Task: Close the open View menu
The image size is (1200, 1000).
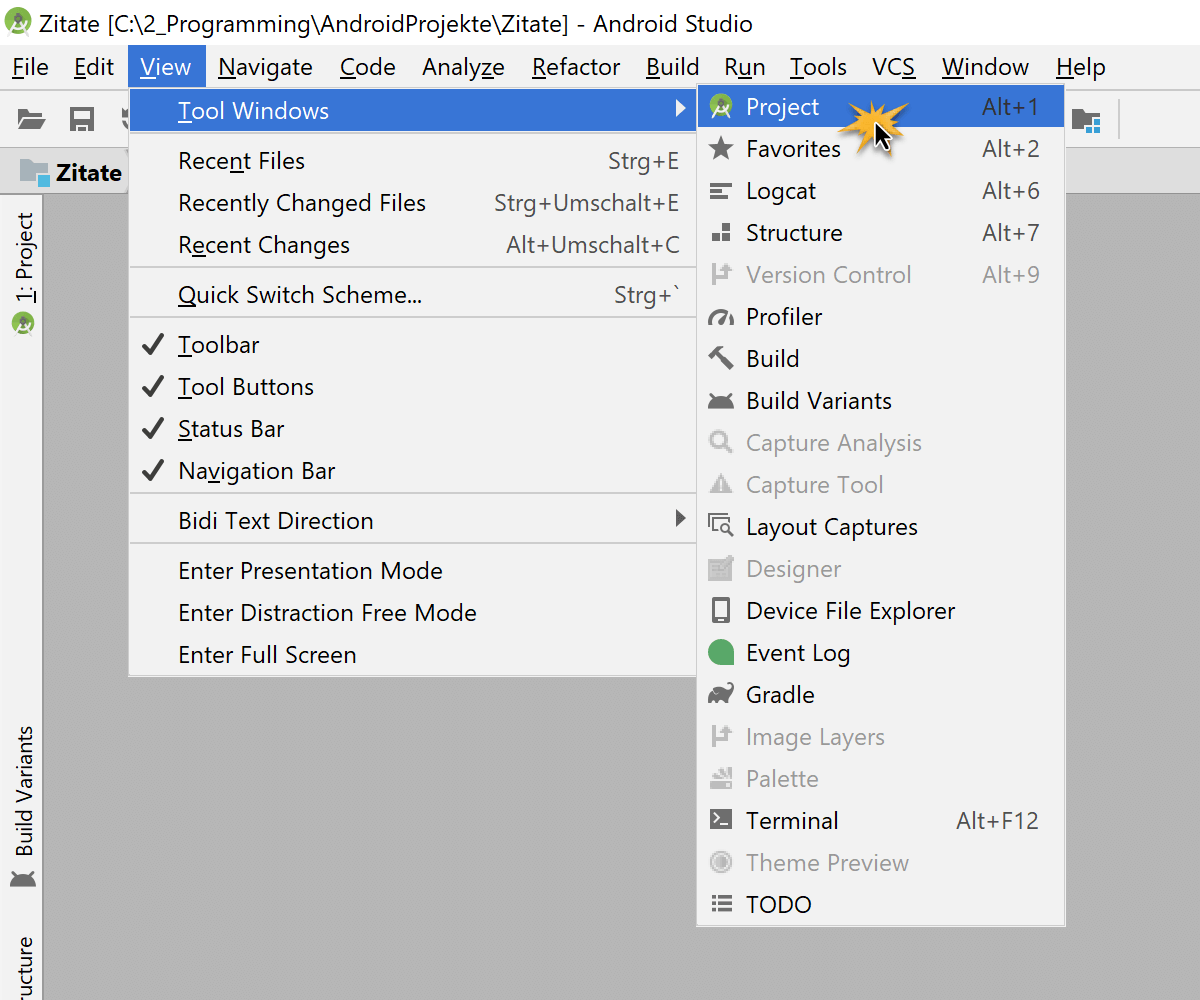Action: (x=166, y=67)
